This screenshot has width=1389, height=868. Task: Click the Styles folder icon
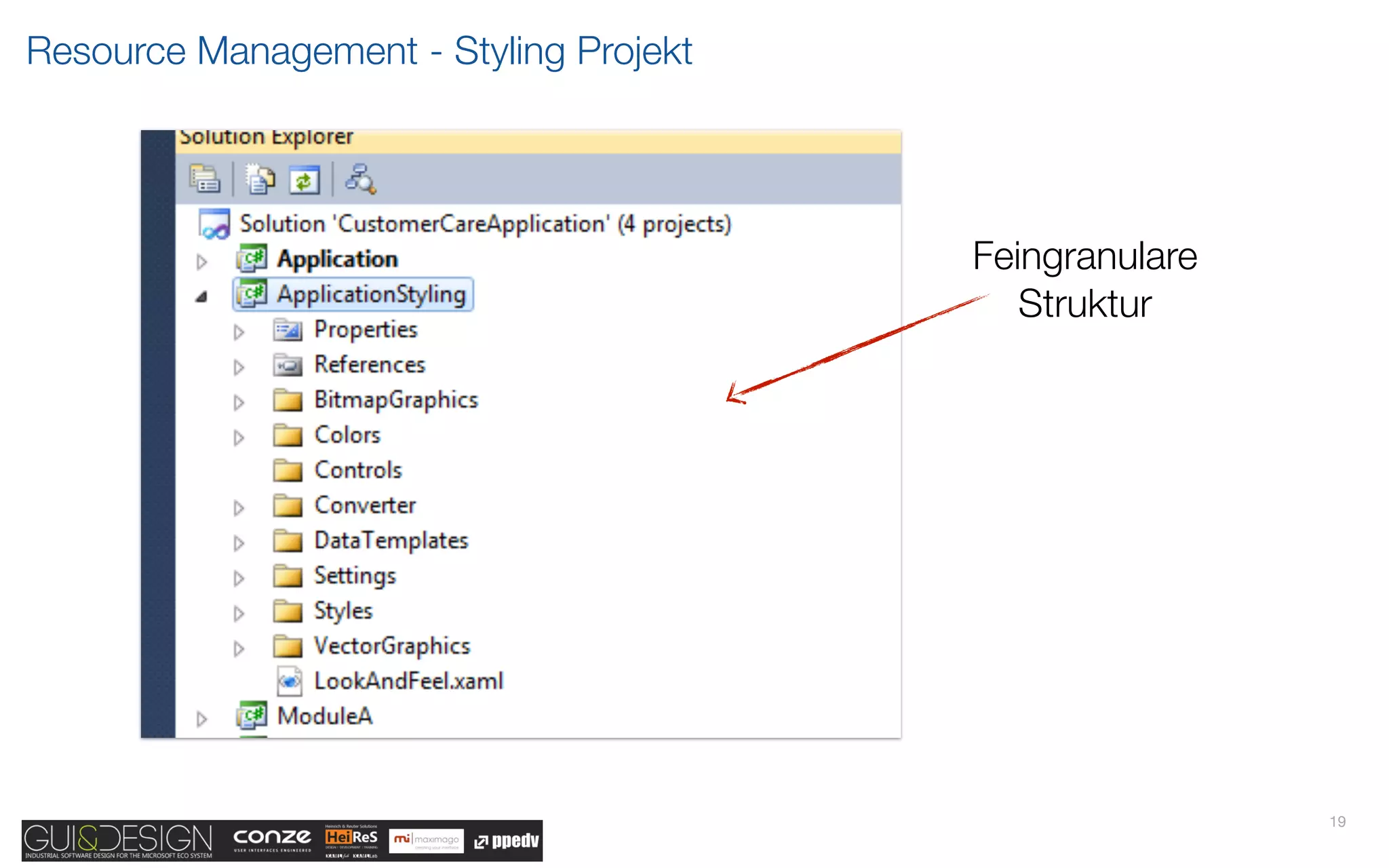288,612
